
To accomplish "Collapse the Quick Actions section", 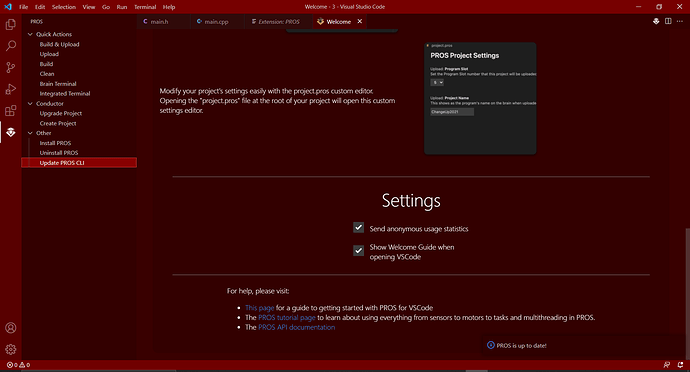I will coord(30,34).
